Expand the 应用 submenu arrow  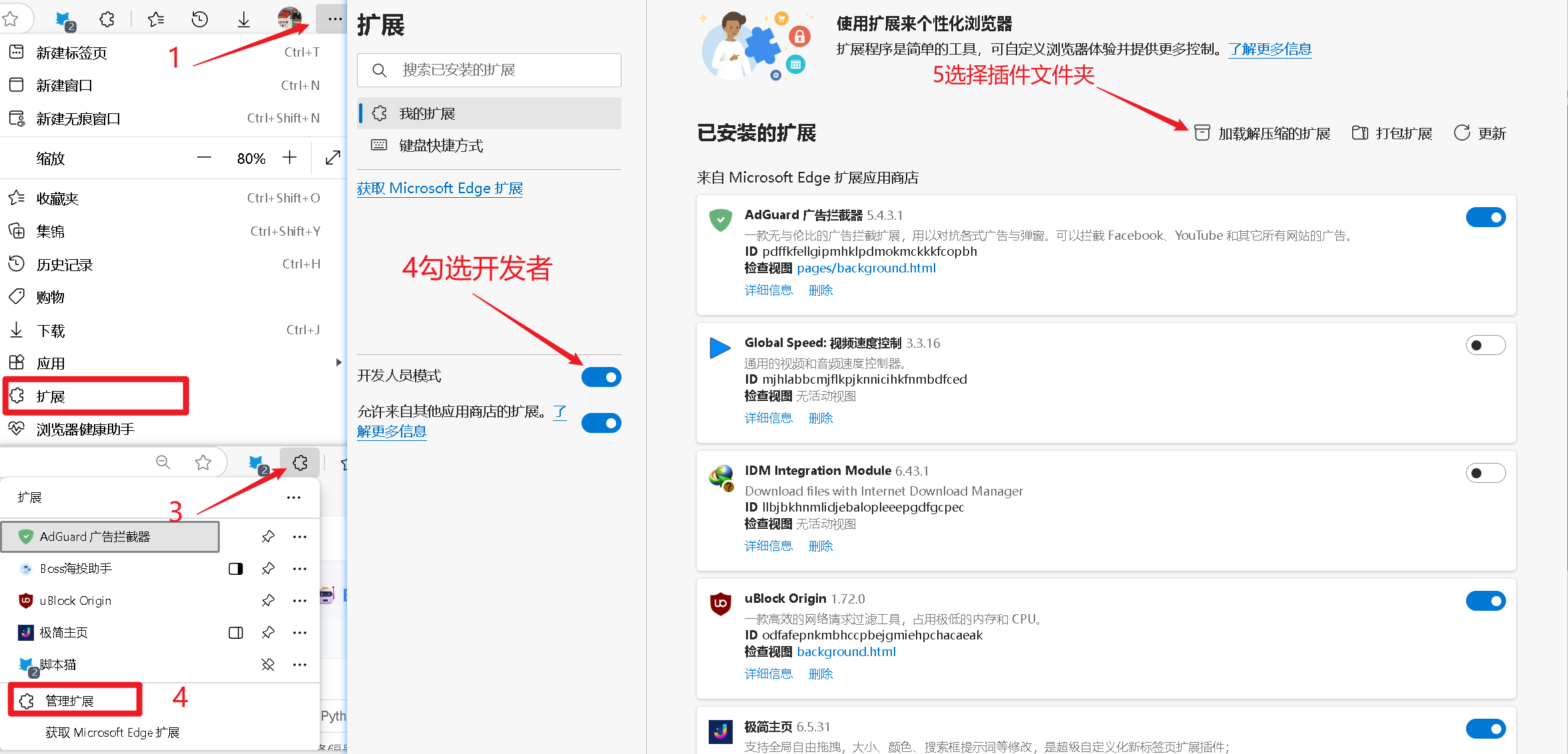338,363
